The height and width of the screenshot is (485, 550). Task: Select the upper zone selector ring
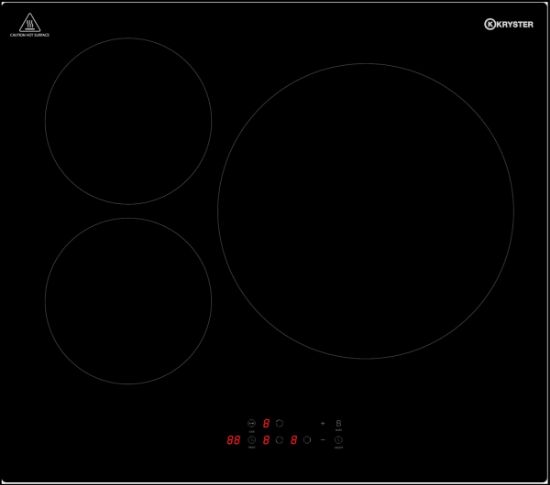(279, 423)
